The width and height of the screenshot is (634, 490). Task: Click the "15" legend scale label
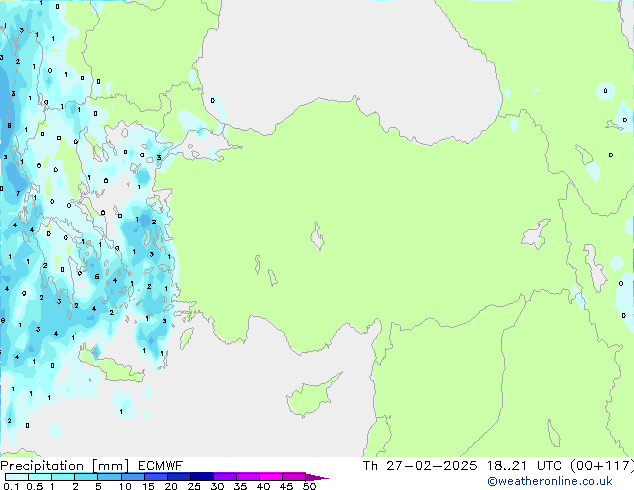tap(148, 486)
